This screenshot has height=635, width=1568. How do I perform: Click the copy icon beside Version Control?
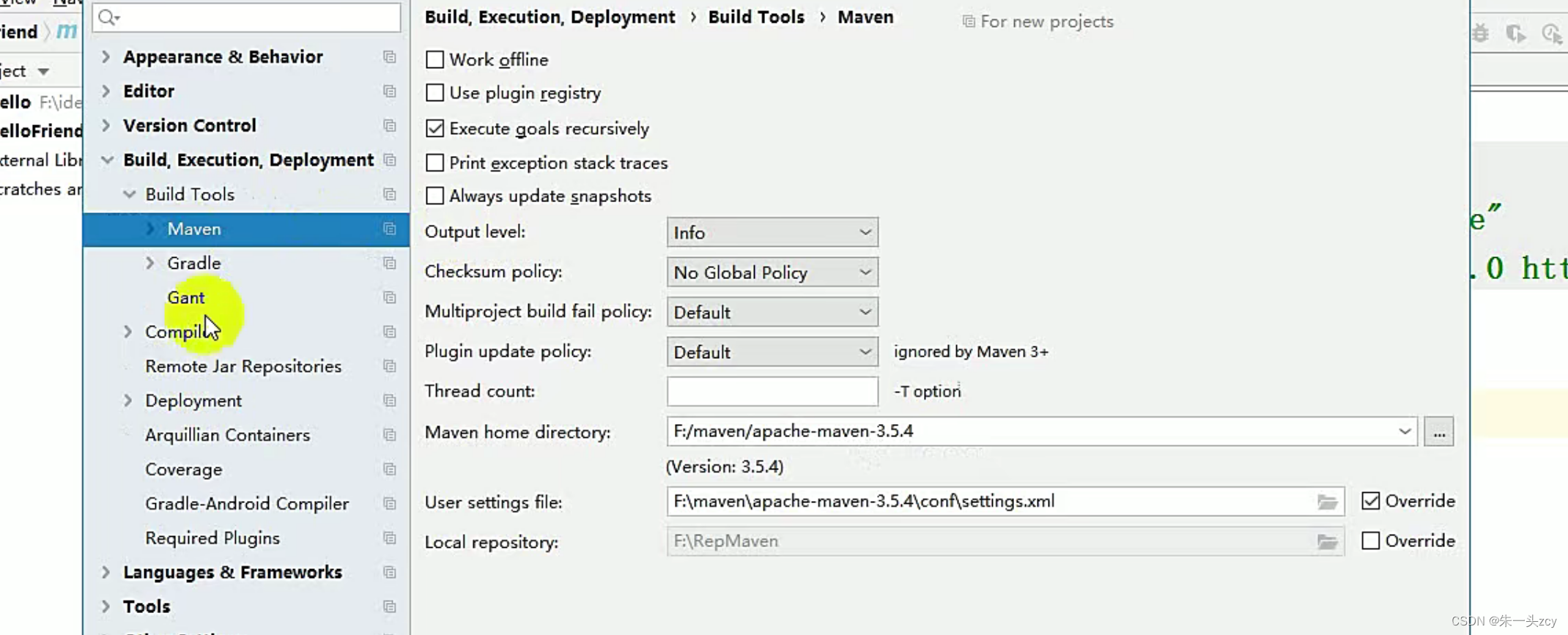click(390, 126)
